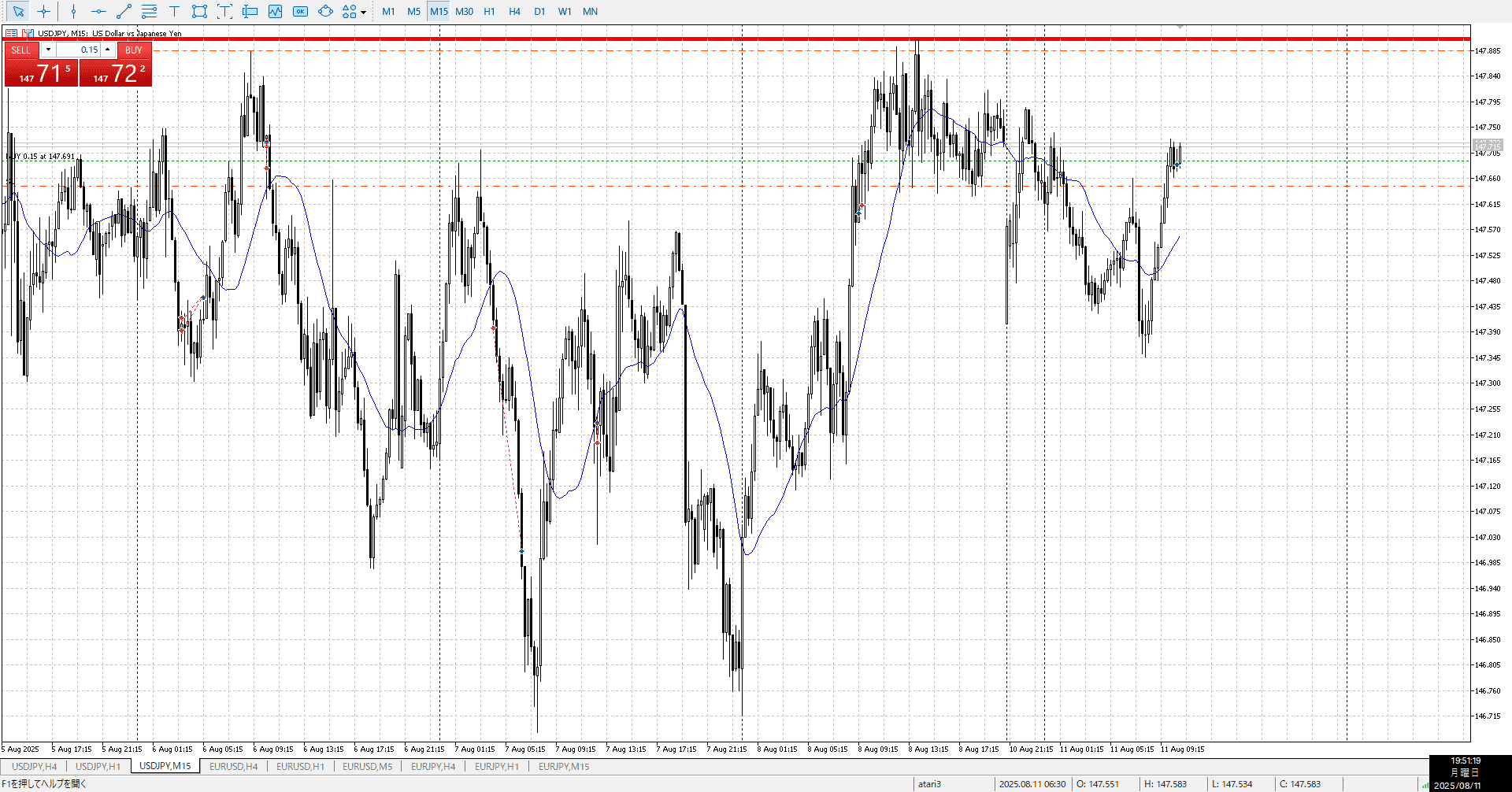Activate the trendline drawing tool
The width and height of the screenshot is (1512, 792).
[x=124, y=12]
